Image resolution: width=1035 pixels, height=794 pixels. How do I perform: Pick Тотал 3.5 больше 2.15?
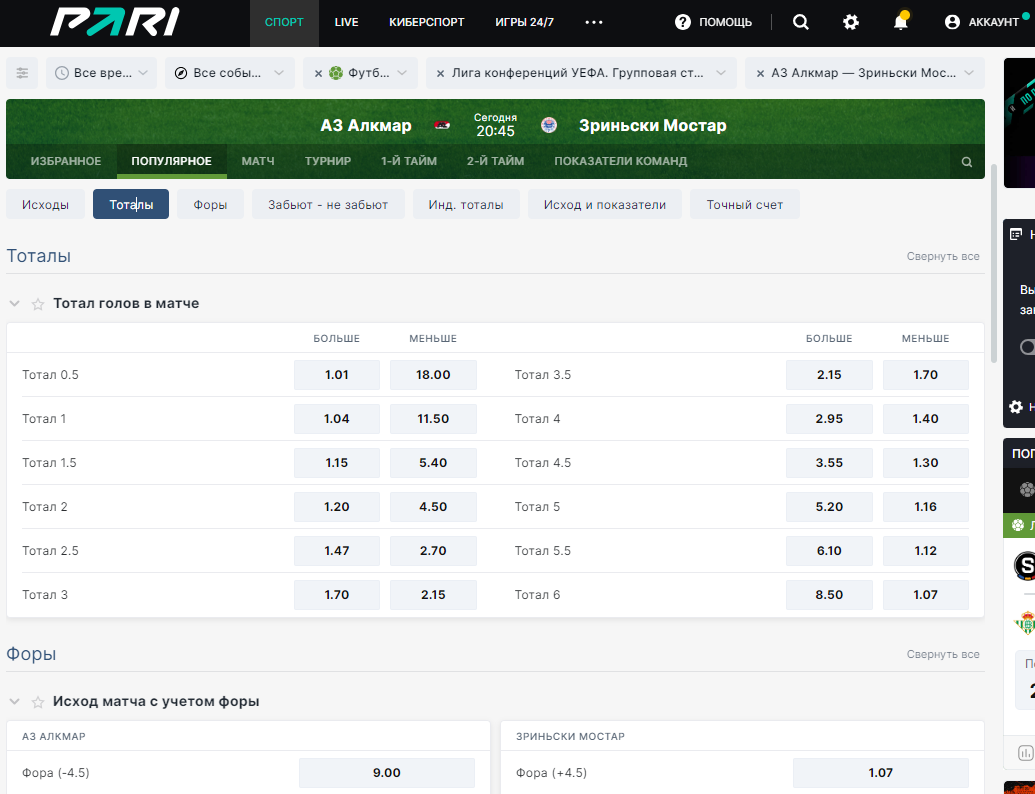pos(829,375)
